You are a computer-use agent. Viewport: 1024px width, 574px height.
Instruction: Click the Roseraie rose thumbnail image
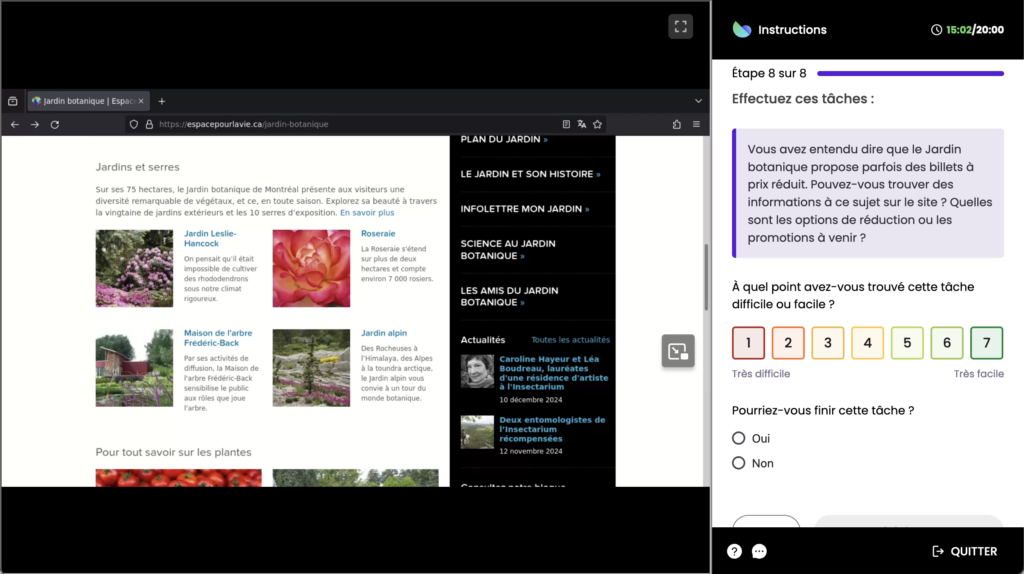[x=311, y=268]
